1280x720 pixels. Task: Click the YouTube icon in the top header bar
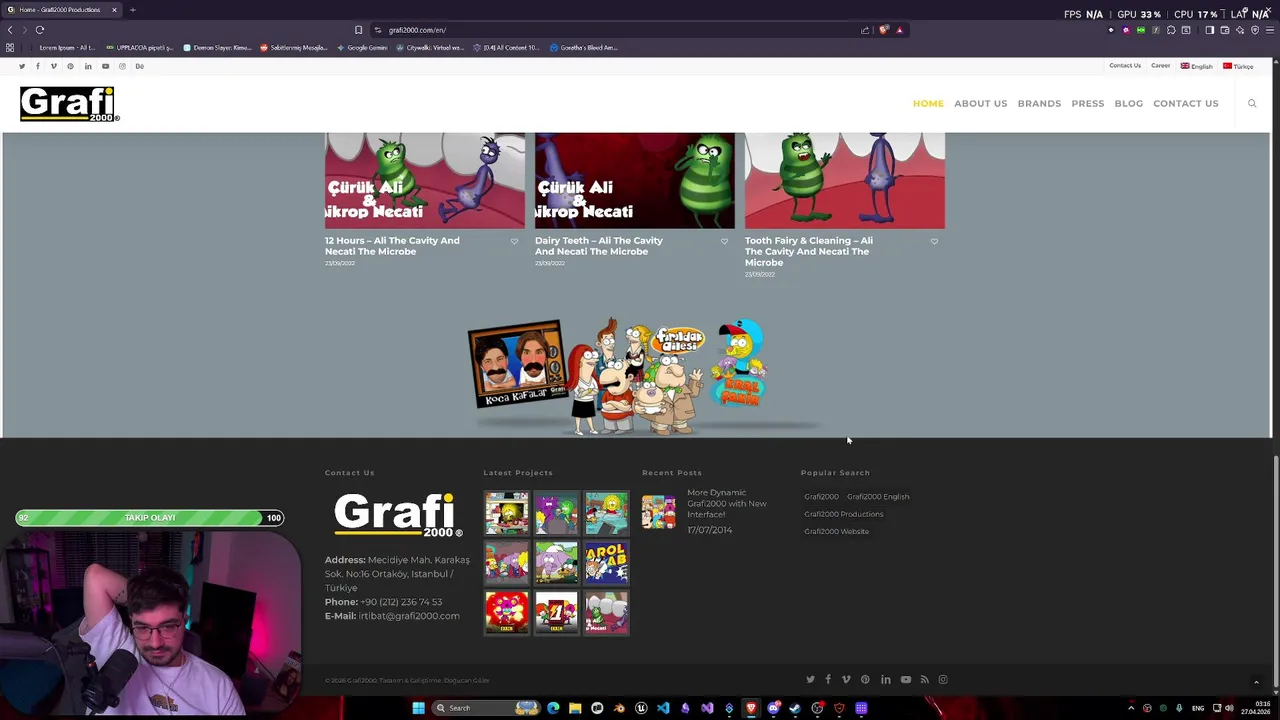pyautogui.click(x=105, y=66)
